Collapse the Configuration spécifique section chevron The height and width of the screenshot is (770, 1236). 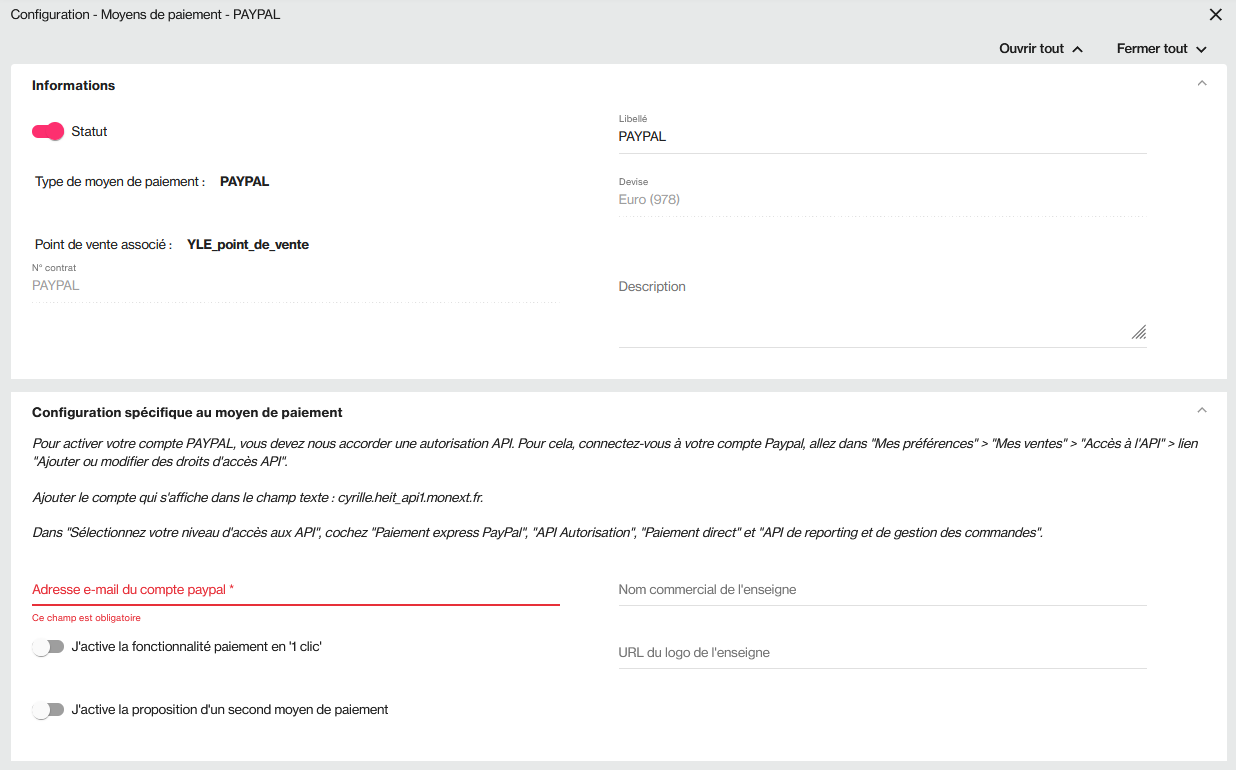coord(1202,411)
